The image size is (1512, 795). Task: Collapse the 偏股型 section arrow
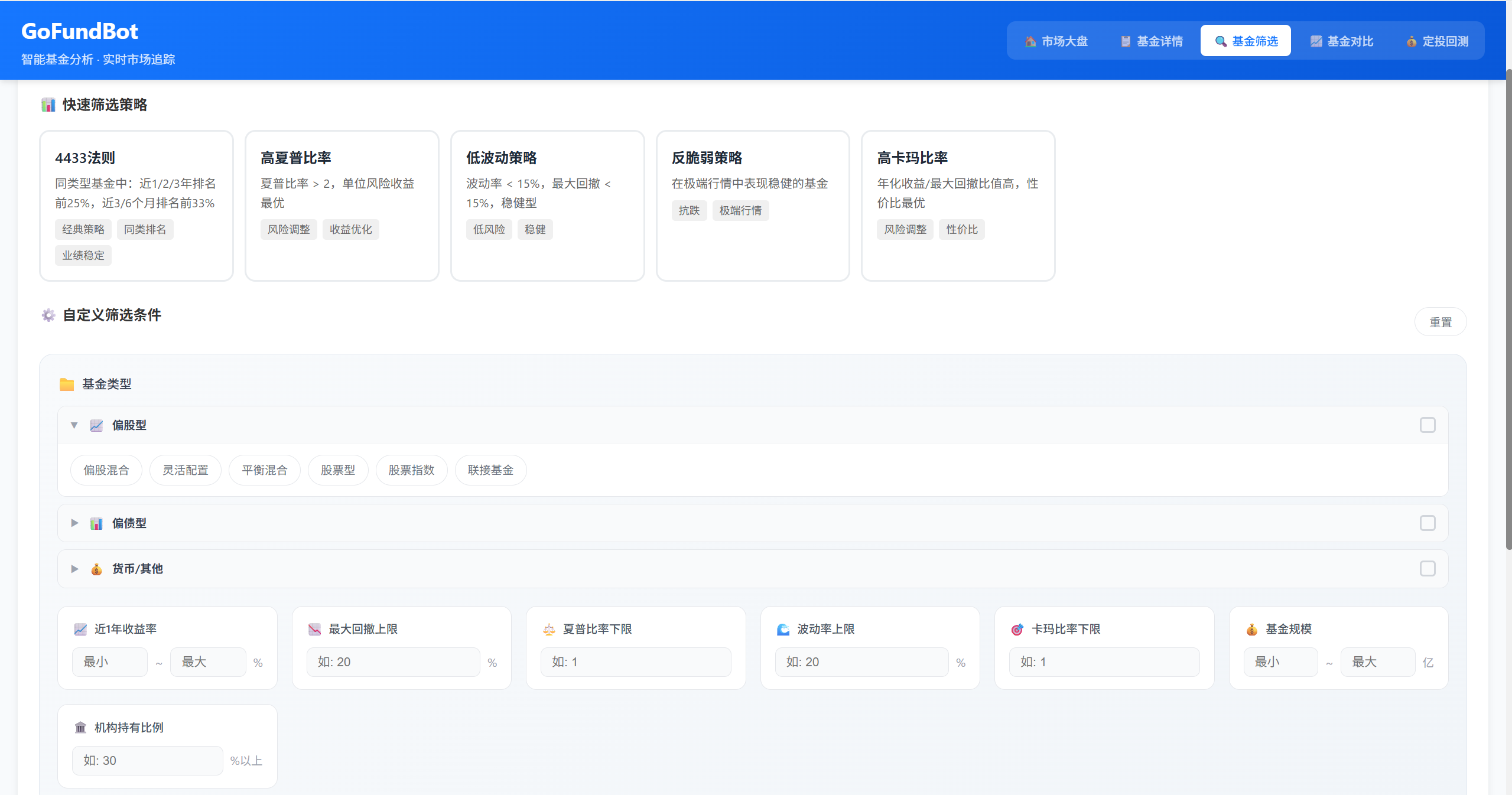pyautogui.click(x=74, y=425)
